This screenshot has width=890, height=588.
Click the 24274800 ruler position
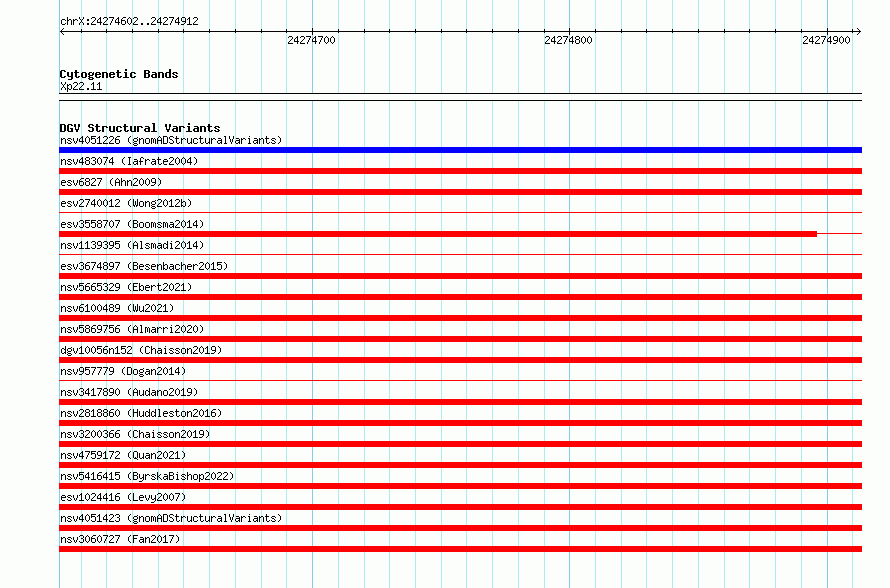568,40
